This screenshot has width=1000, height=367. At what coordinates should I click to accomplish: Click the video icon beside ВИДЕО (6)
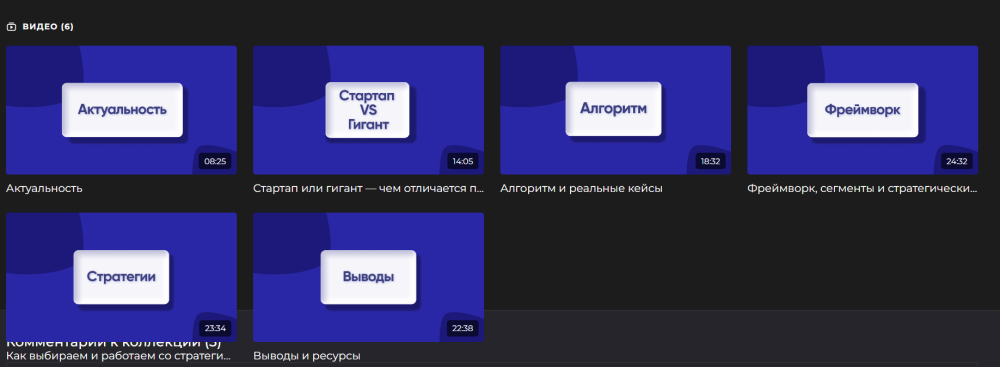[x=11, y=27]
